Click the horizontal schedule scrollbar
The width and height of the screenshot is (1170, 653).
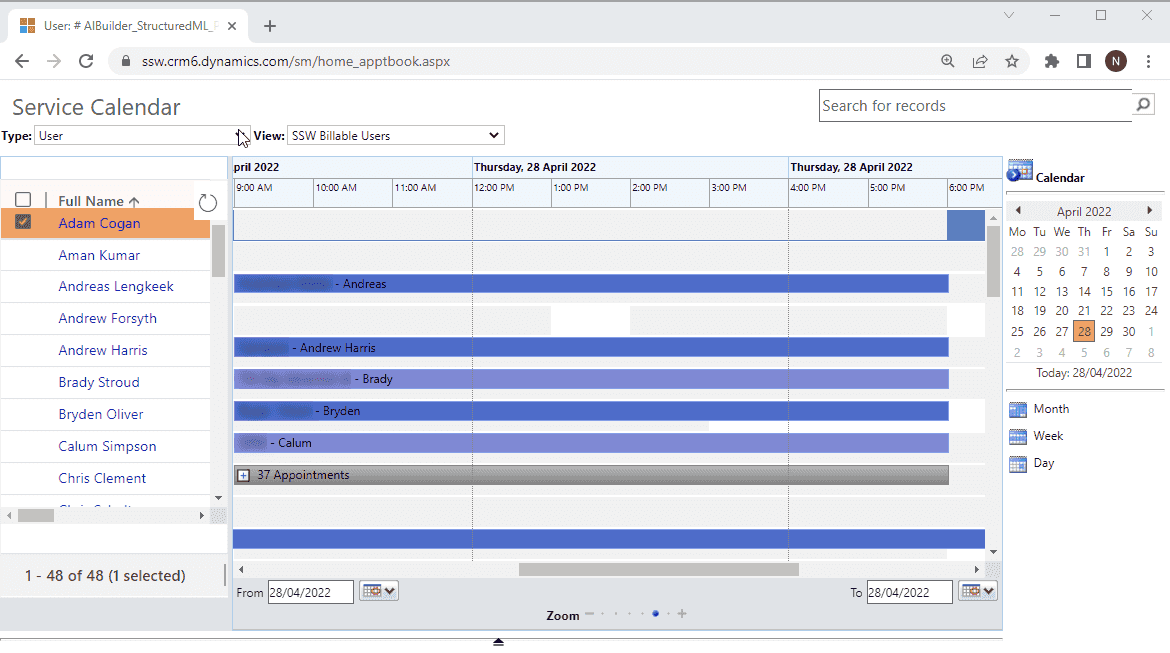click(658, 569)
